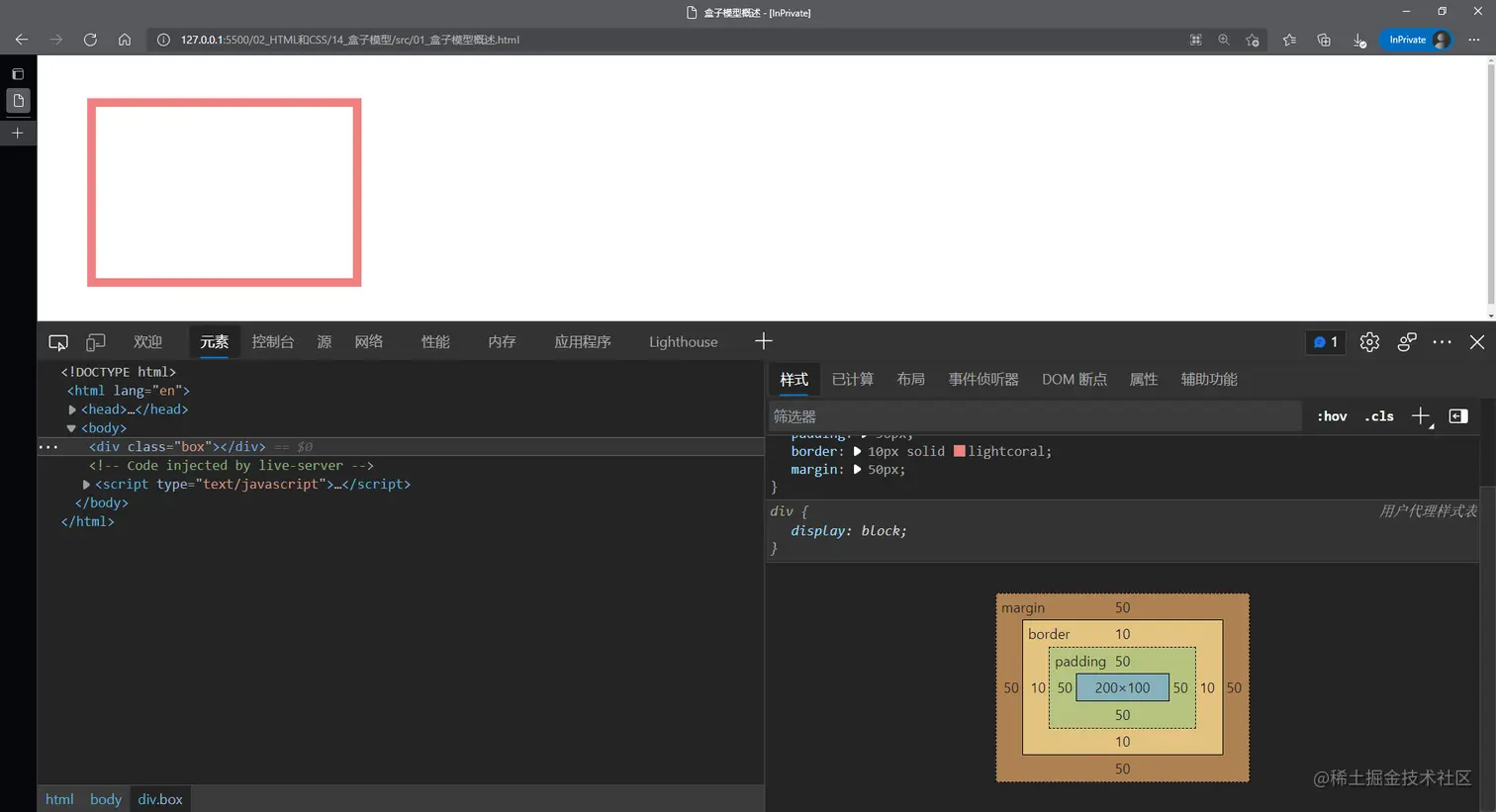Click the live-server injected comment line
The width and height of the screenshot is (1496, 812).
[x=232, y=466]
